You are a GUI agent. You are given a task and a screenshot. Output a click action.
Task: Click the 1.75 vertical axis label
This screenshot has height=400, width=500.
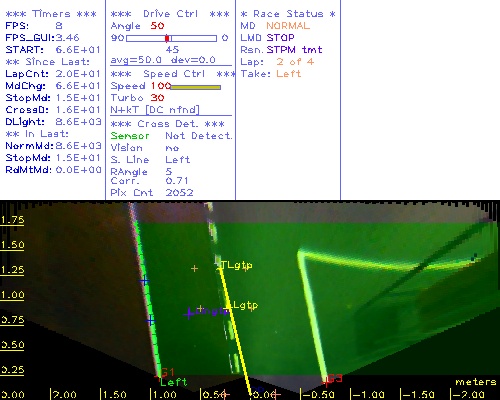click(x=12, y=220)
